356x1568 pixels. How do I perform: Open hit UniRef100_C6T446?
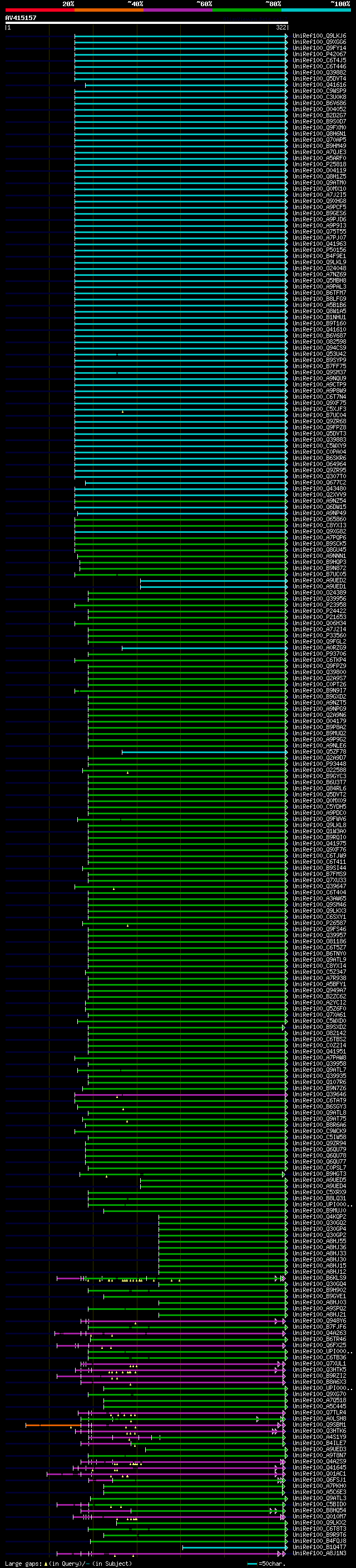pos(319,66)
